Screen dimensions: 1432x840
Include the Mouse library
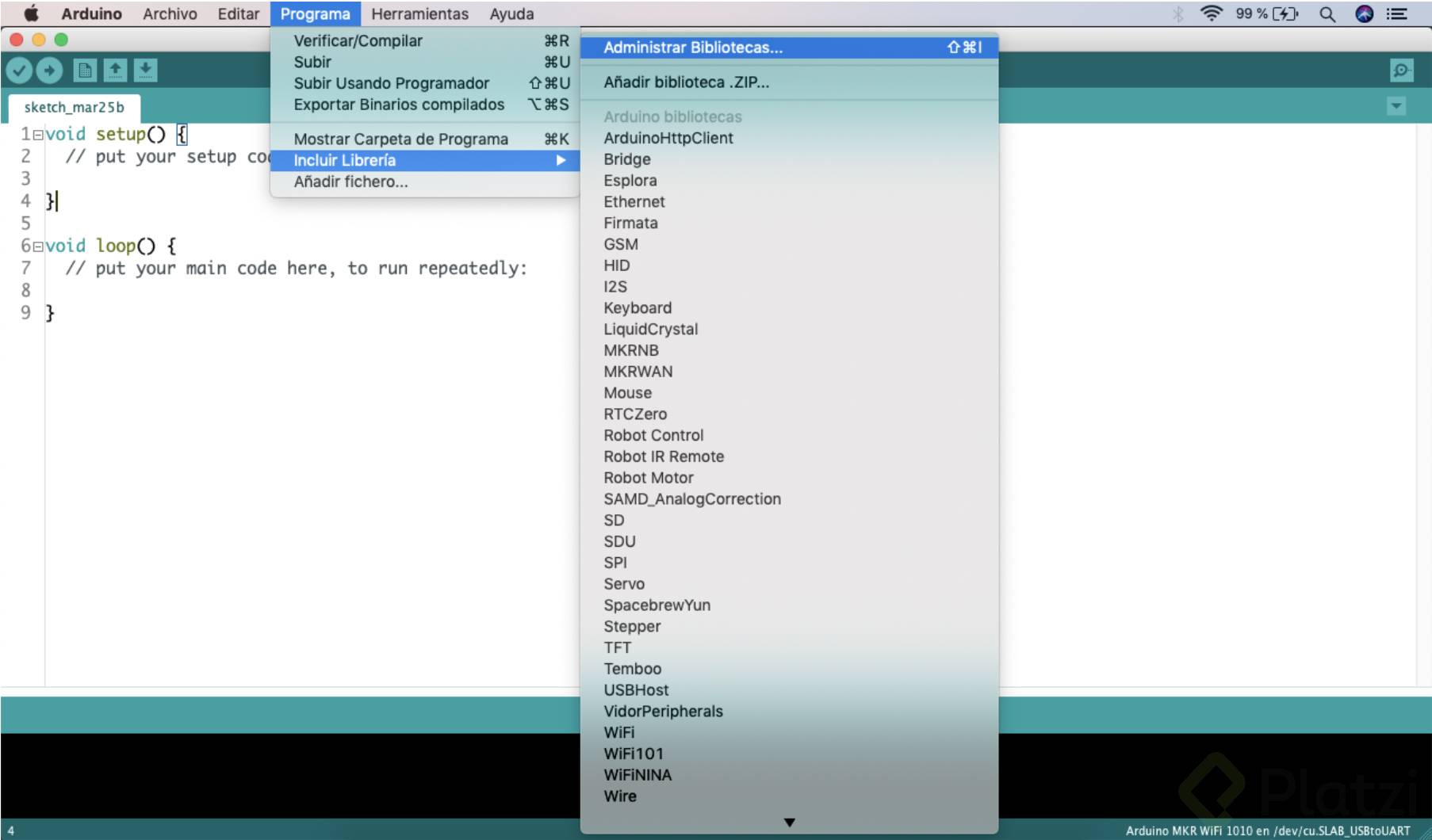tap(789, 393)
